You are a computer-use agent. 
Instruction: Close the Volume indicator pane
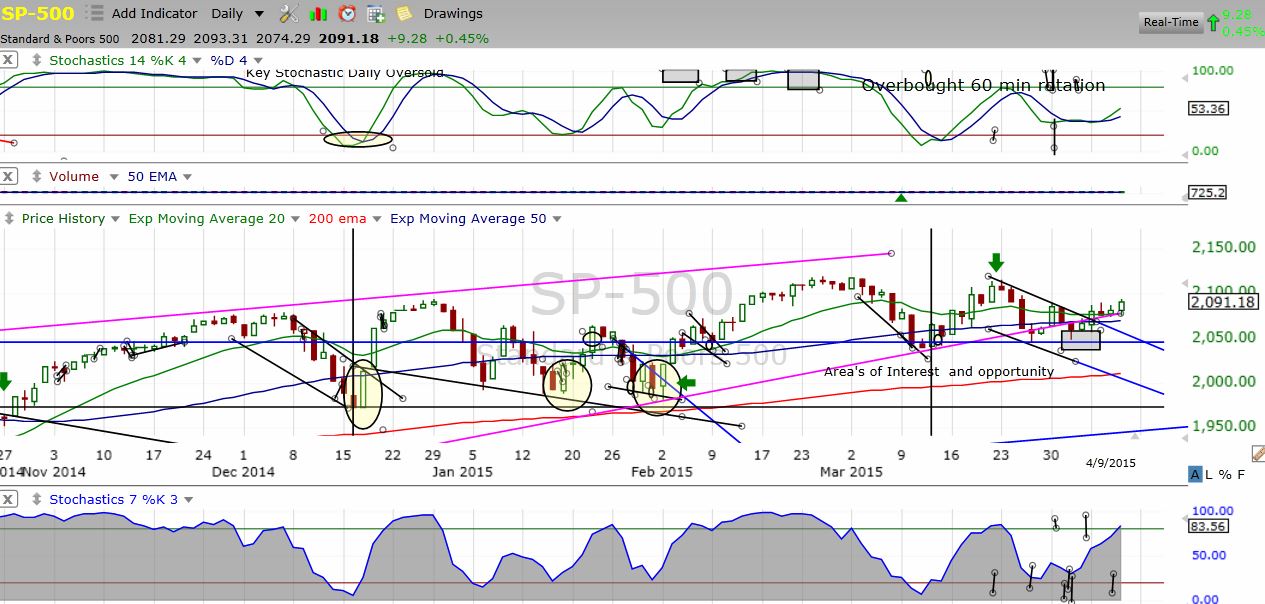click(8, 176)
